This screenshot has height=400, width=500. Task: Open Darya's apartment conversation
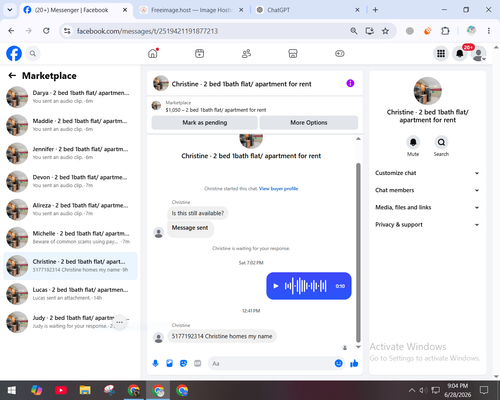coord(70,97)
